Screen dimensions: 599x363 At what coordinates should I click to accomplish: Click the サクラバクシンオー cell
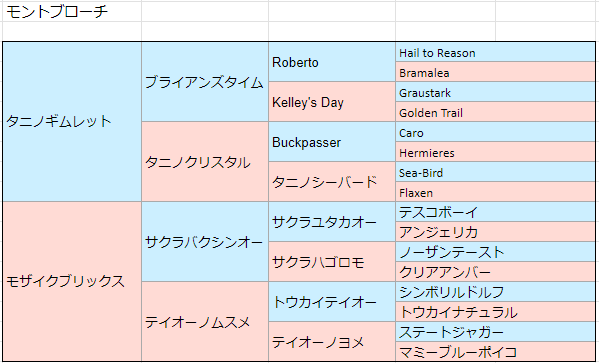click(205, 241)
